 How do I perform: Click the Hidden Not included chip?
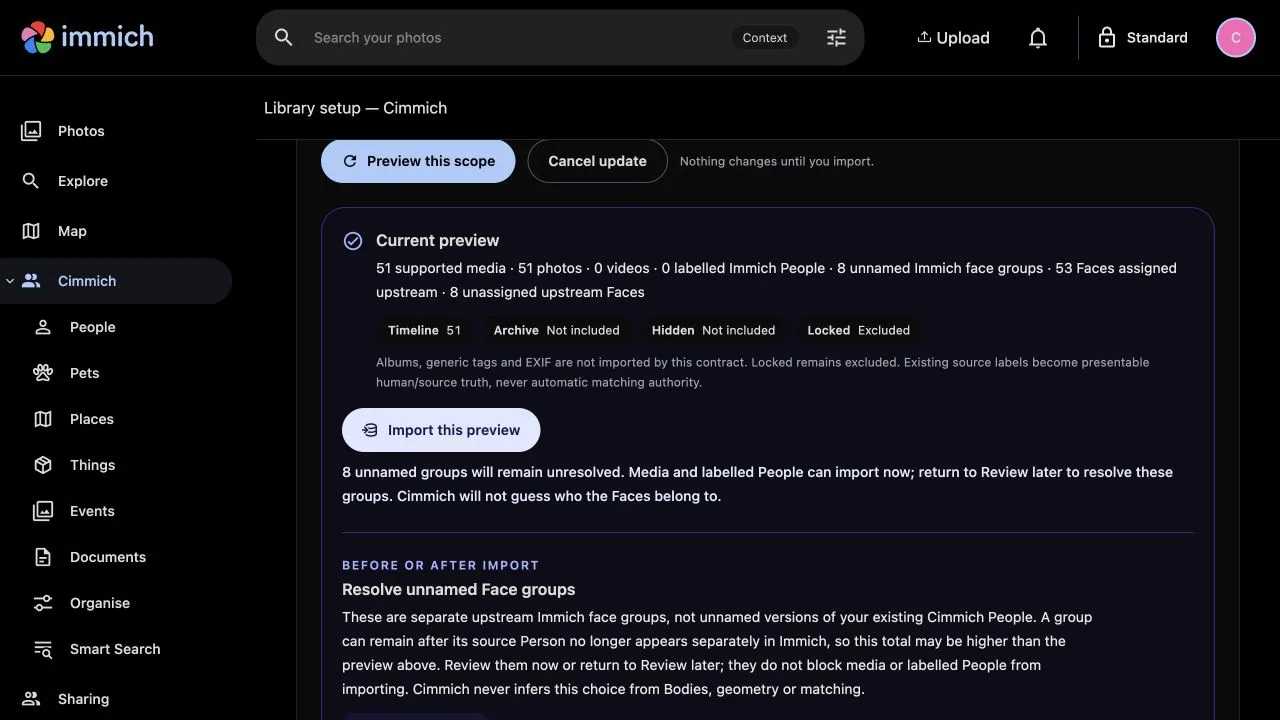pyautogui.click(x=713, y=330)
